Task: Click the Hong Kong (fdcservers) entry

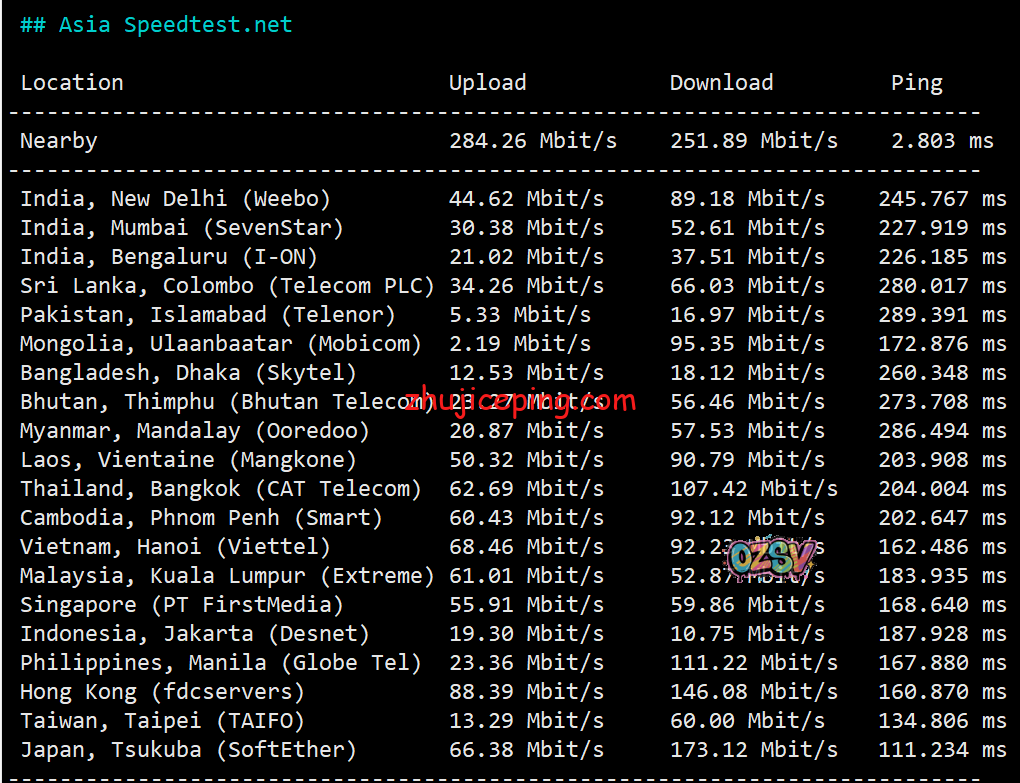Action: pyautogui.click(x=162, y=692)
